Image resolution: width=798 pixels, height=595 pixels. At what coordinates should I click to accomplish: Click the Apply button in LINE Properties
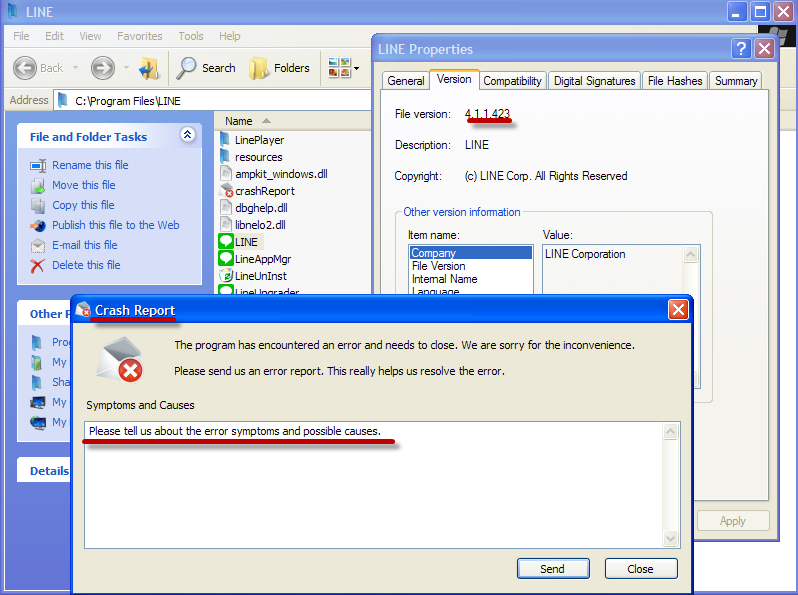pos(733,521)
